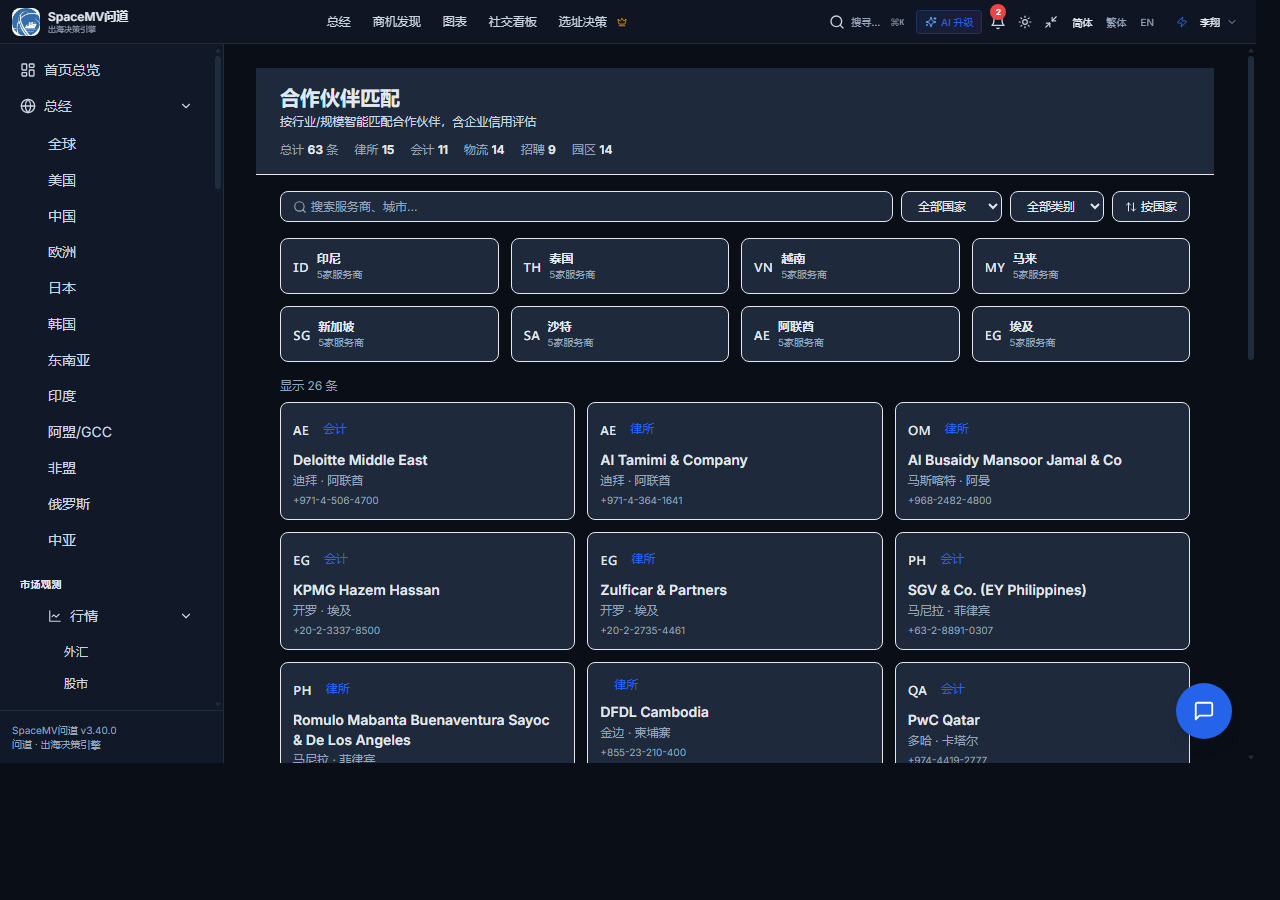Open the floating chat bubble button
1280x900 pixels.
pyautogui.click(x=1204, y=711)
